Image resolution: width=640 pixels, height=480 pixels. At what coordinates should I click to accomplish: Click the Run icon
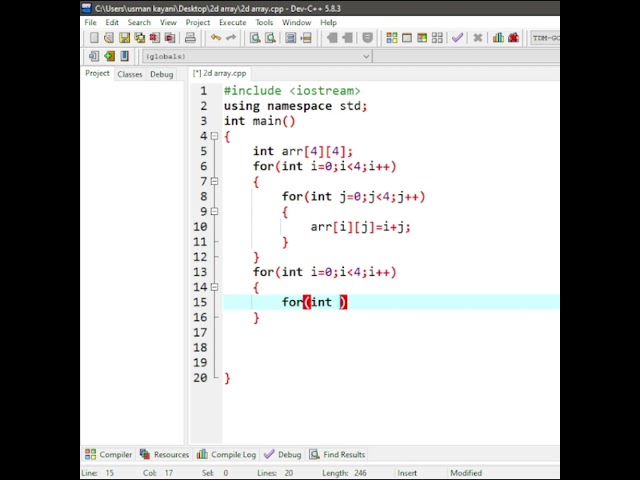coord(407,38)
